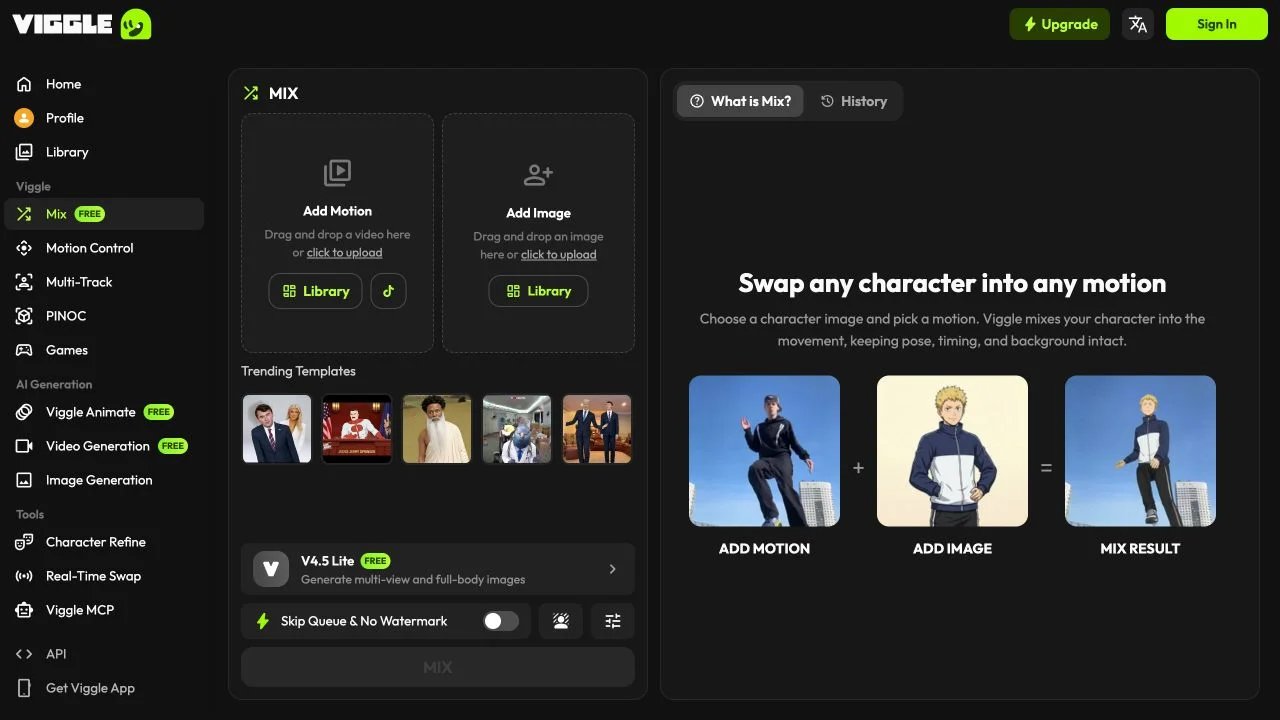Select the What is Mix? tab
1280x720 pixels.
tap(740, 101)
